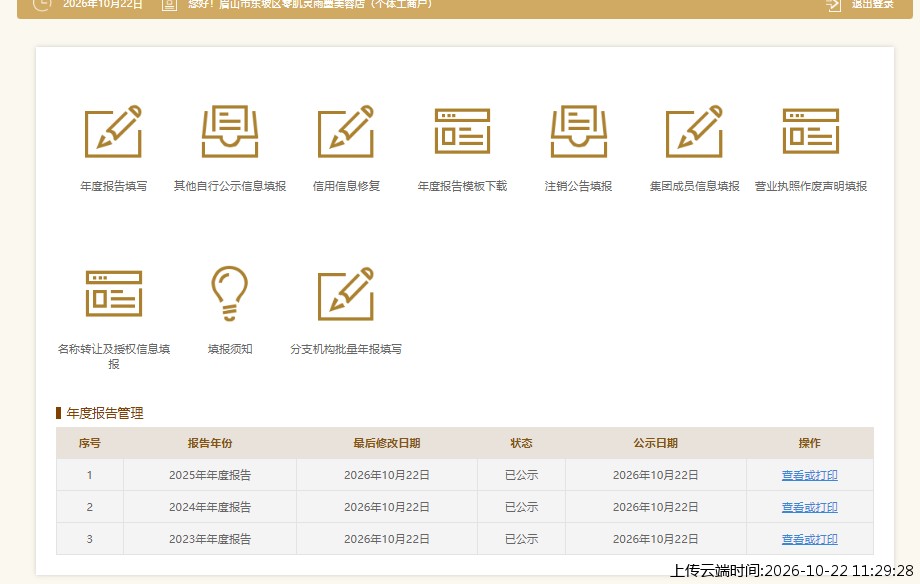Click the 分支机构批量年报填写 label

click(x=346, y=349)
